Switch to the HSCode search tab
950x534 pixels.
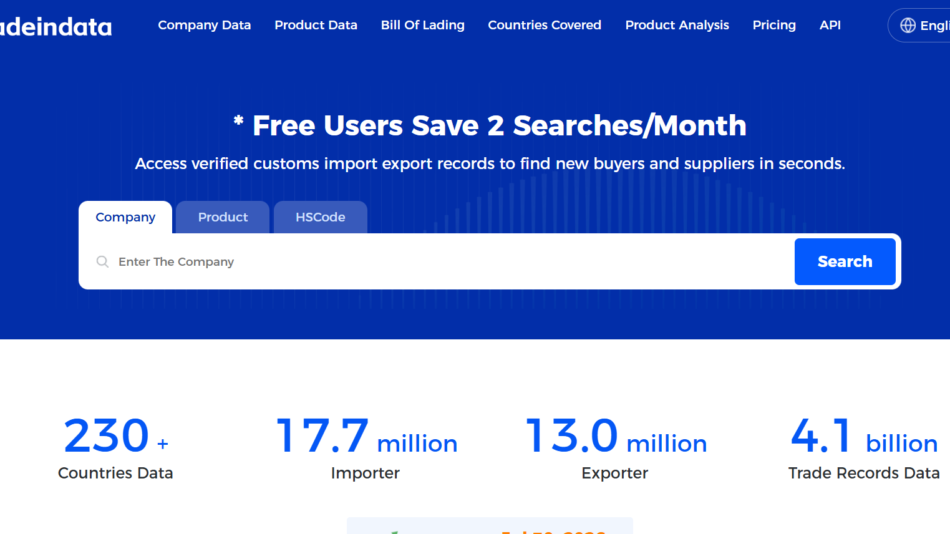point(320,217)
